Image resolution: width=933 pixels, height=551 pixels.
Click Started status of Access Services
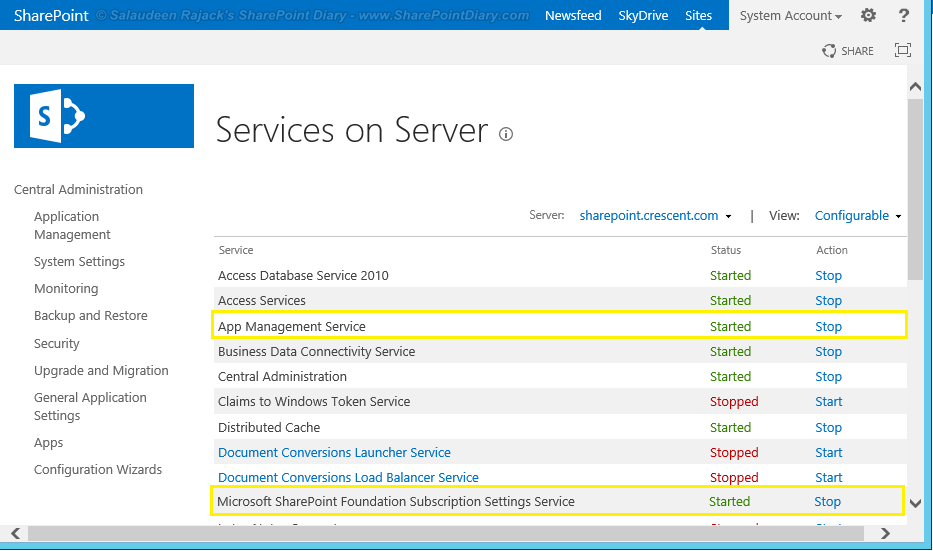click(x=731, y=300)
